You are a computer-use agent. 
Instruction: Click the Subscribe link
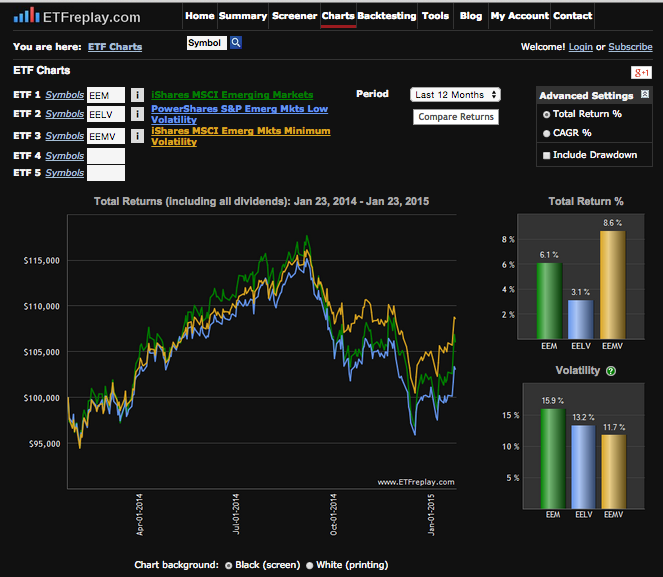coord(630,47)
